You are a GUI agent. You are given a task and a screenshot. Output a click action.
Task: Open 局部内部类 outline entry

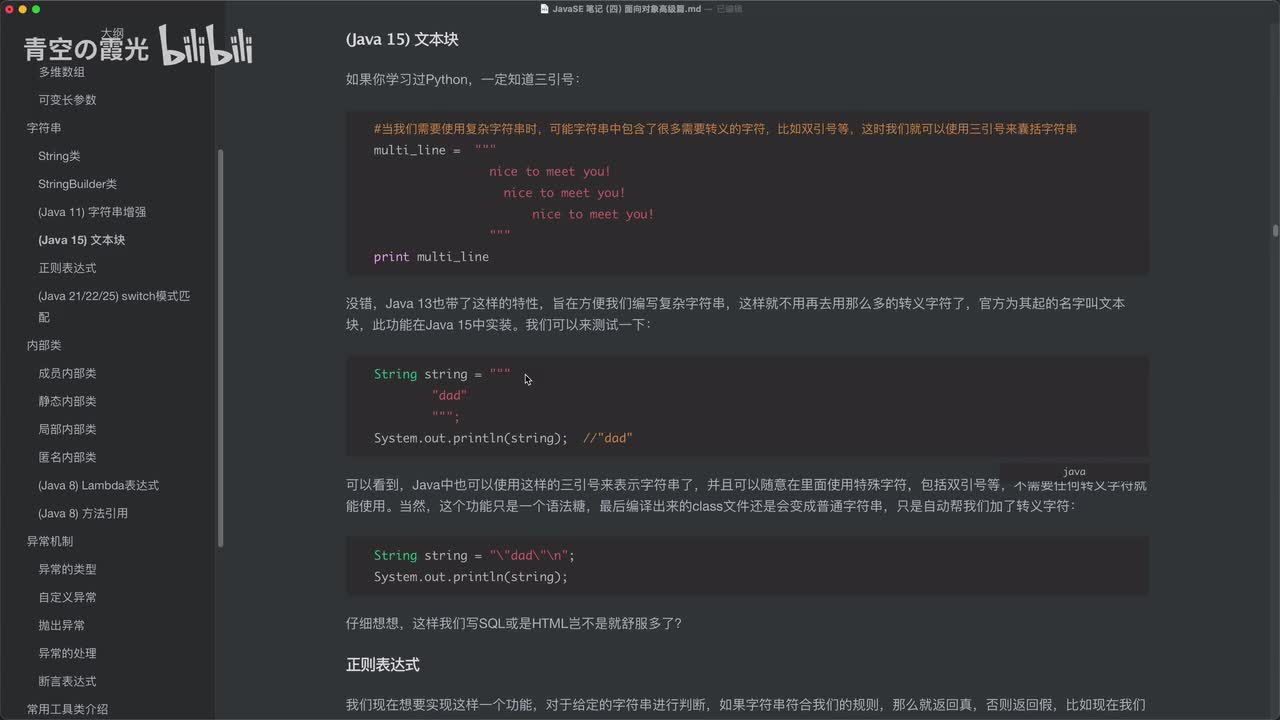(67, 429)
